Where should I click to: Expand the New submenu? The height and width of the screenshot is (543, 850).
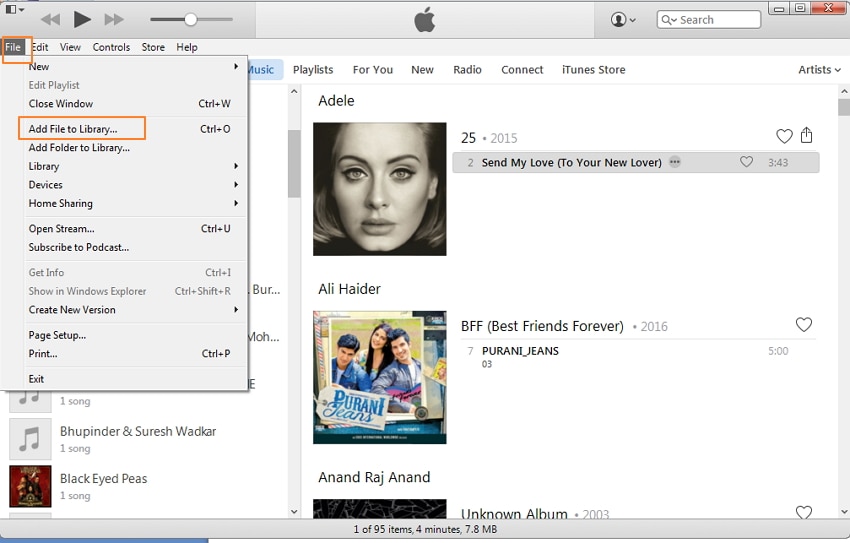coord(135,67)
